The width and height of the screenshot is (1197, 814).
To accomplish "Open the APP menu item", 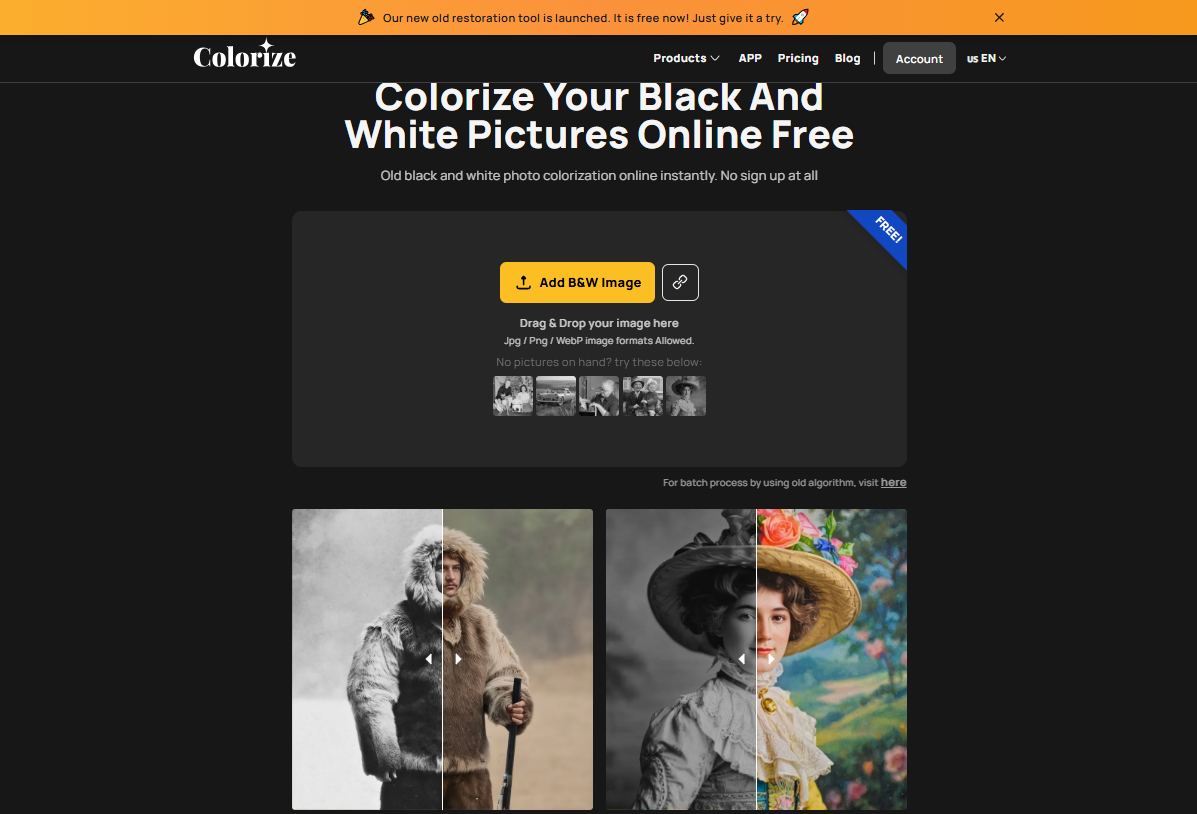I will point(750,58).
